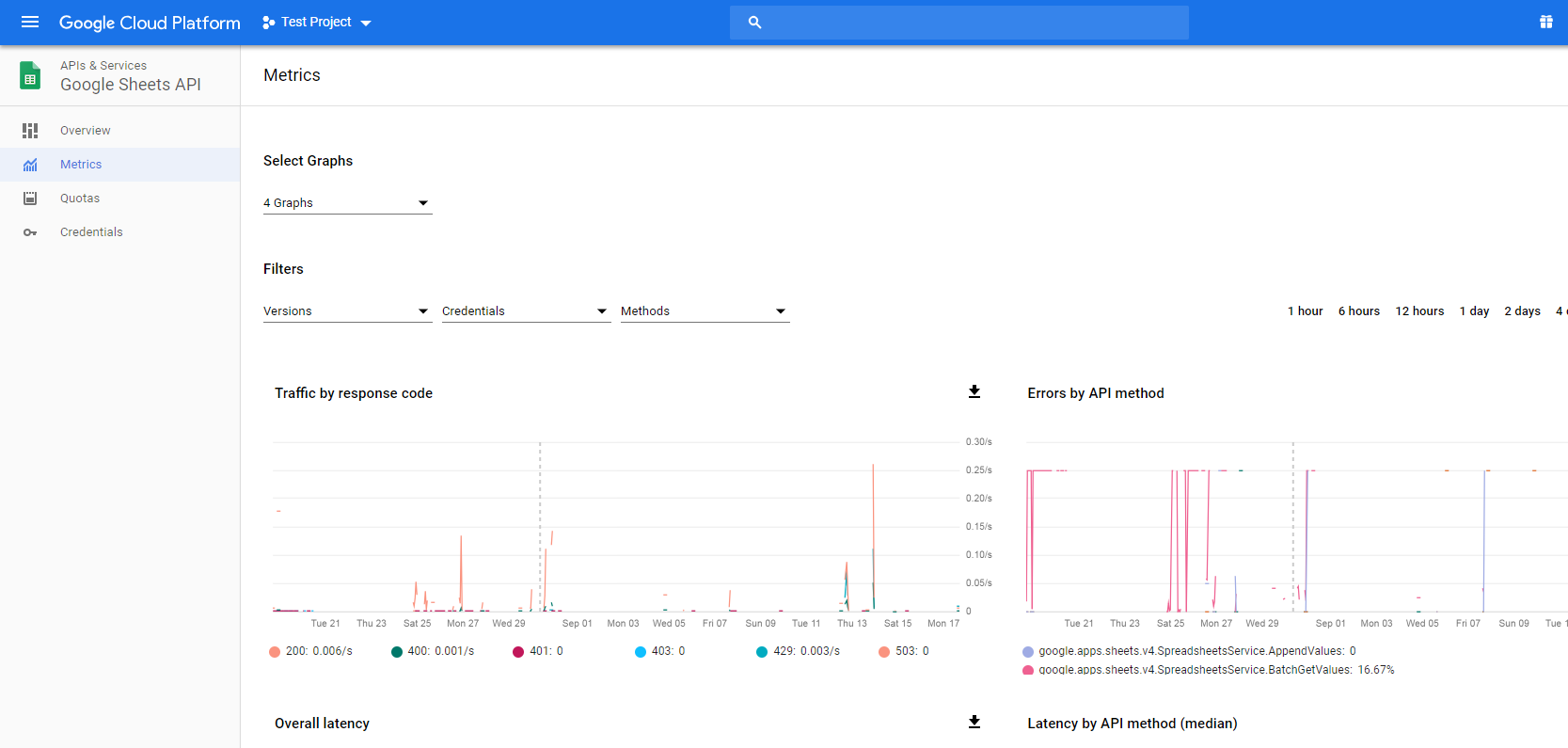
Task: Open the gift icon in top bar
Action: [x=1545, y=22]
